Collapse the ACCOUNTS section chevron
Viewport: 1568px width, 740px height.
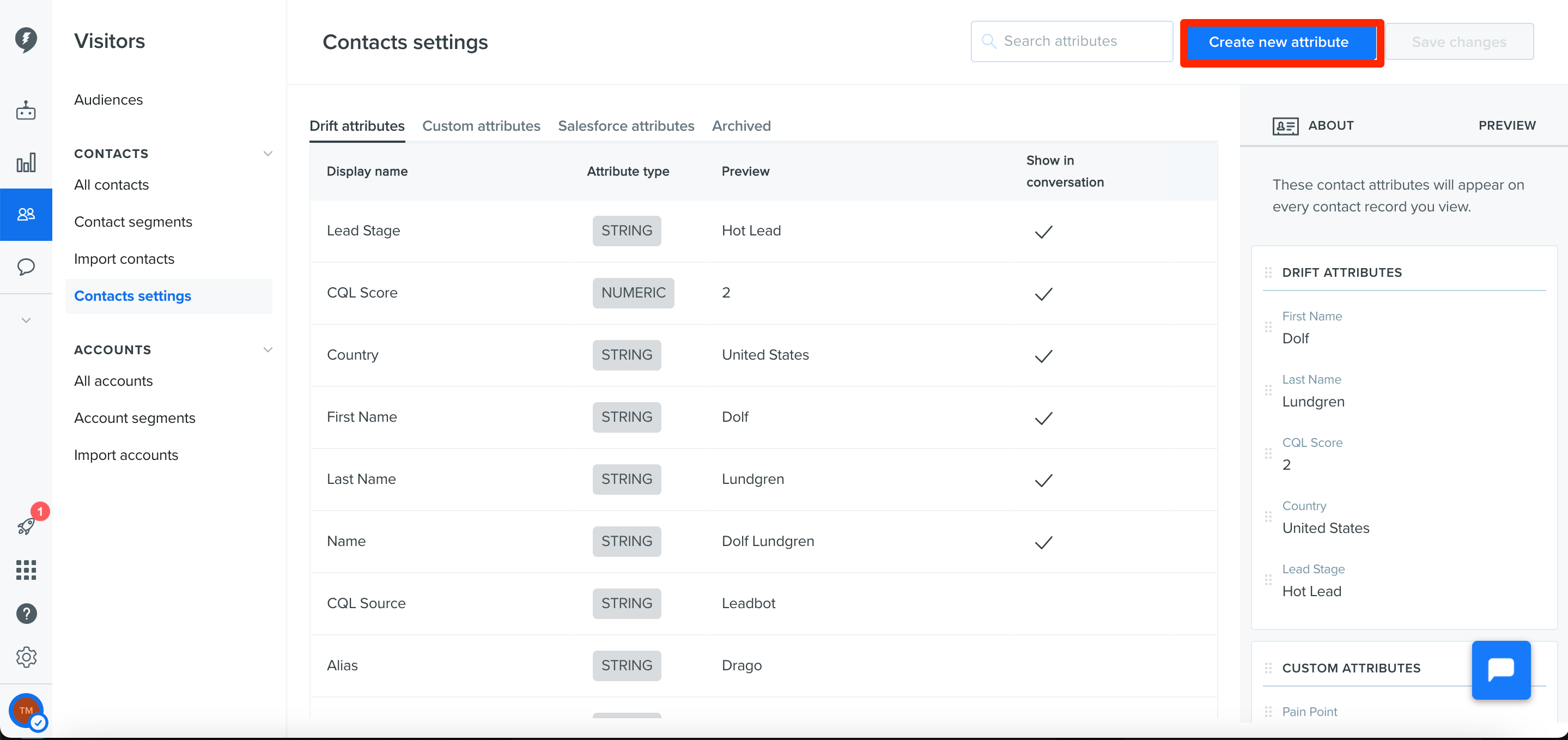(x=267, y=350)
